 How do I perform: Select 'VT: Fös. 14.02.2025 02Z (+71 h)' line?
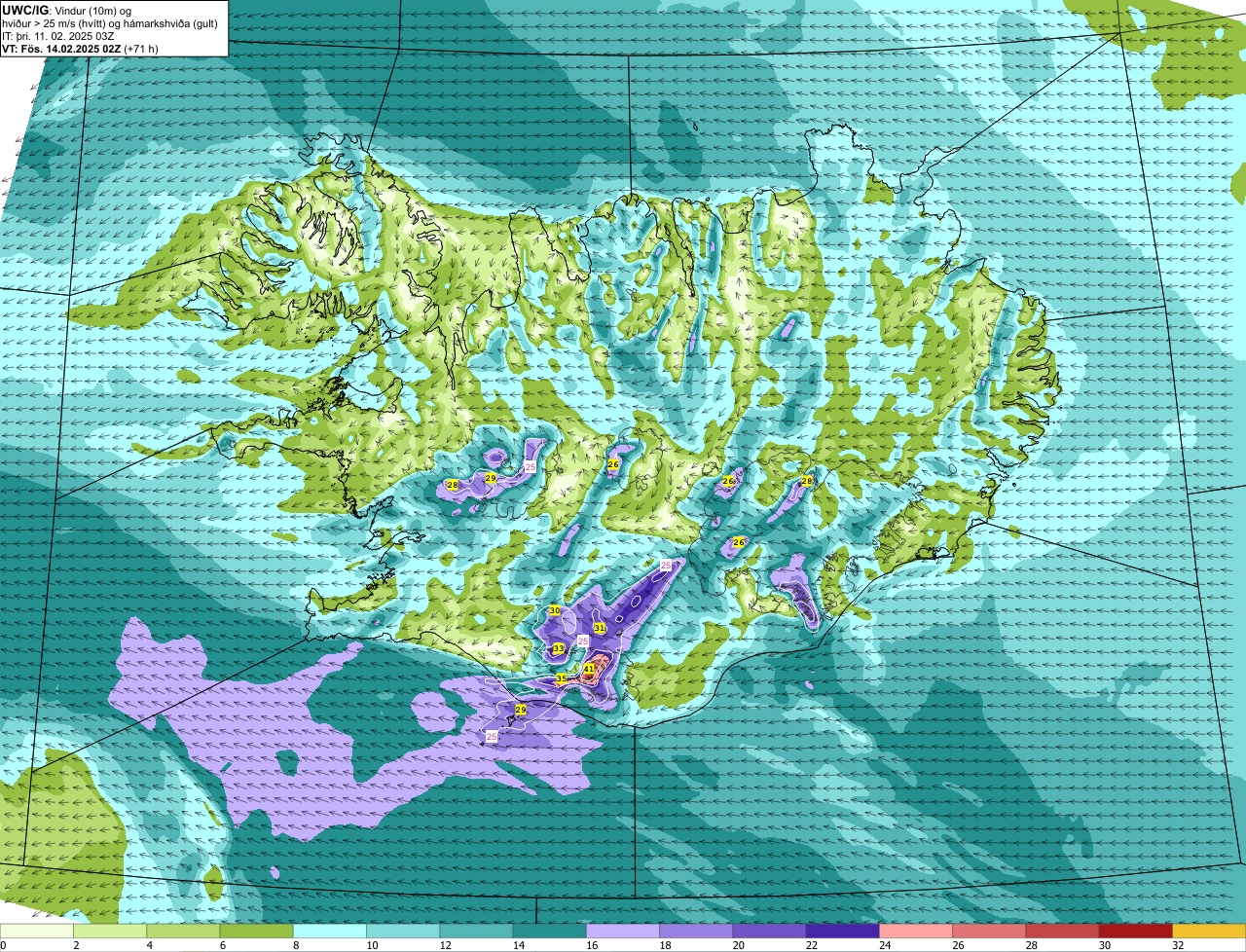point(80,48)
